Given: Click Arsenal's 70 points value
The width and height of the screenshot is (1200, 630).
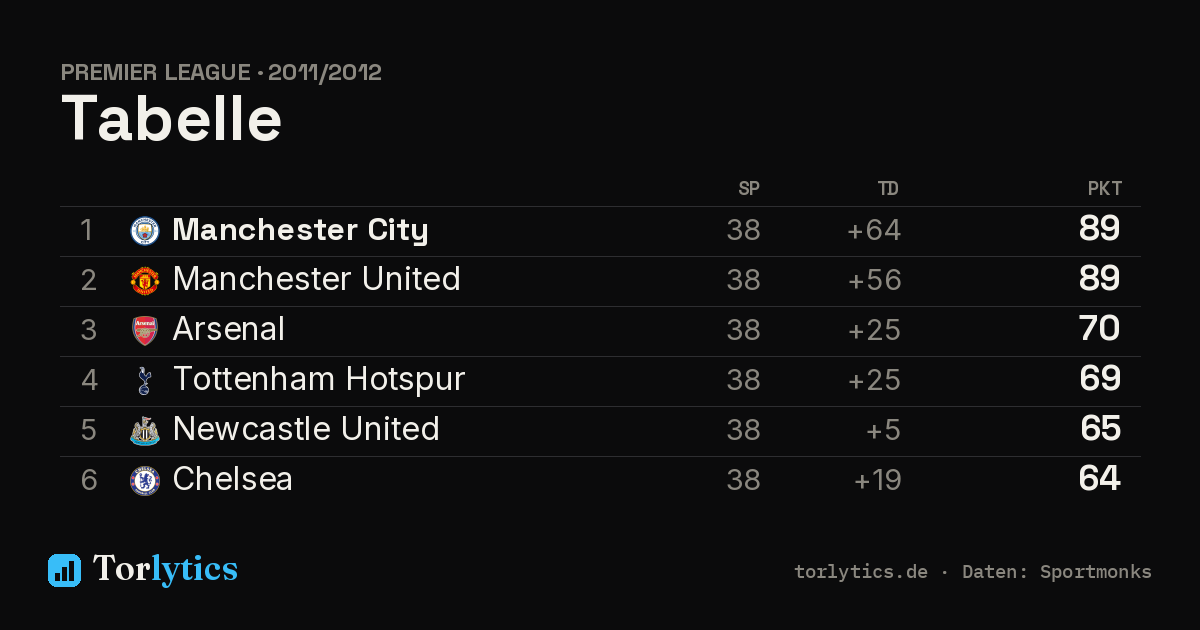Looking at the screenshot, I should (1100, 329).
